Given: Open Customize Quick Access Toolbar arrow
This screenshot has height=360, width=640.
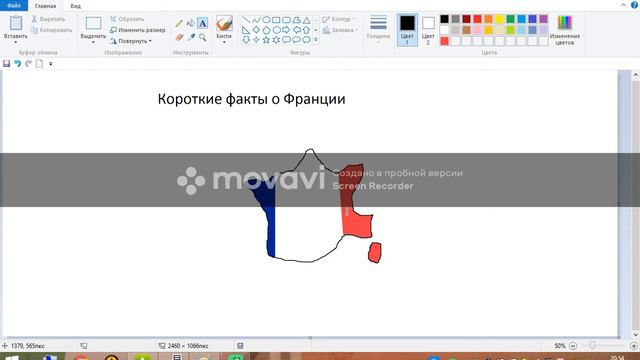Looking at the screenshot, I should pyautogui.click(x=51, y=64).
